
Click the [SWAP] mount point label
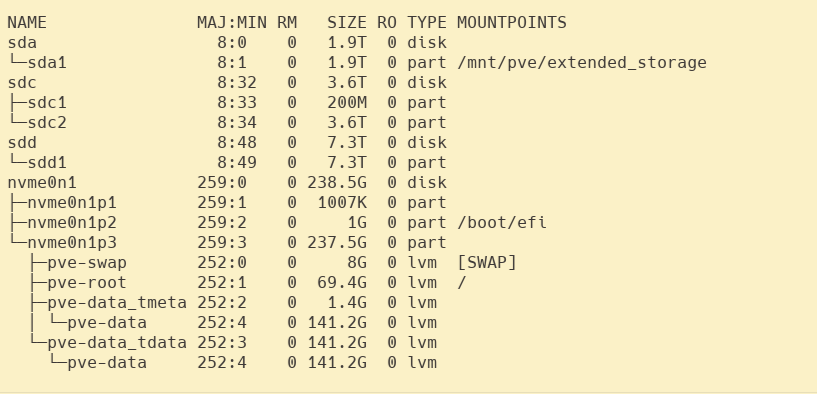pyautogui.click(x=487, y=262)
